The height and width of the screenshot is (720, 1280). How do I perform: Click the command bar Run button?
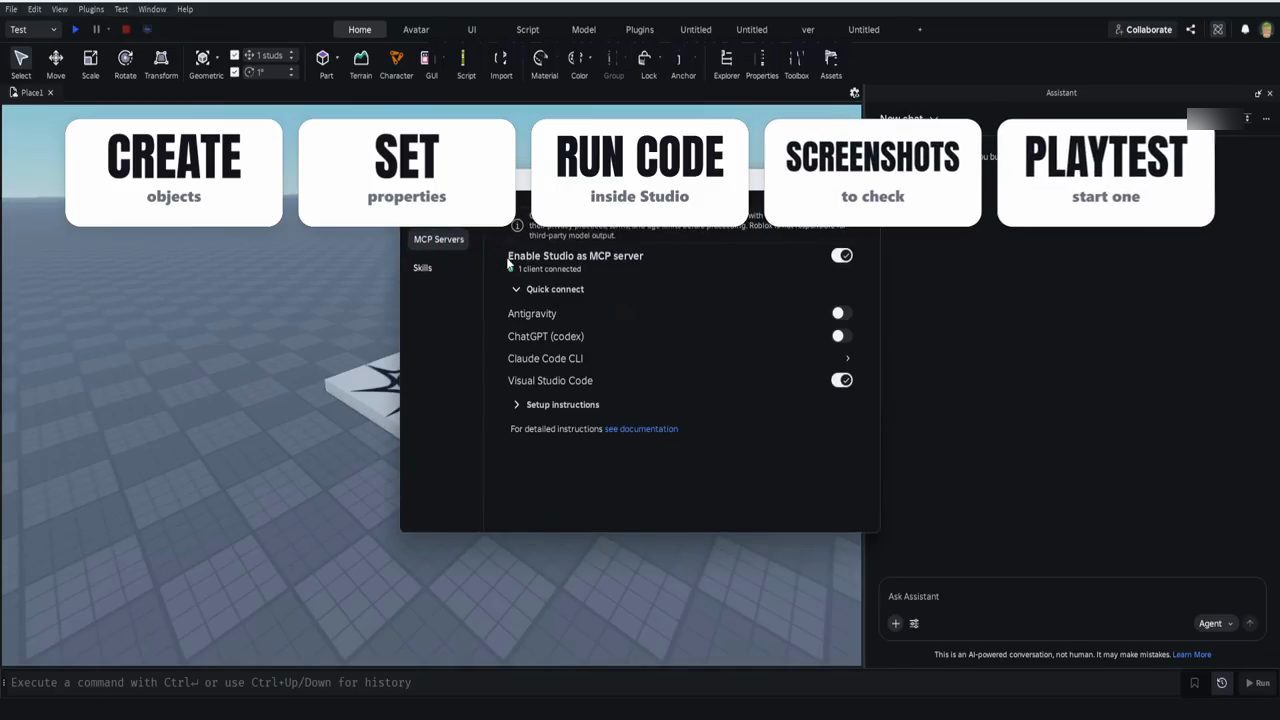tap(1257, 683)
